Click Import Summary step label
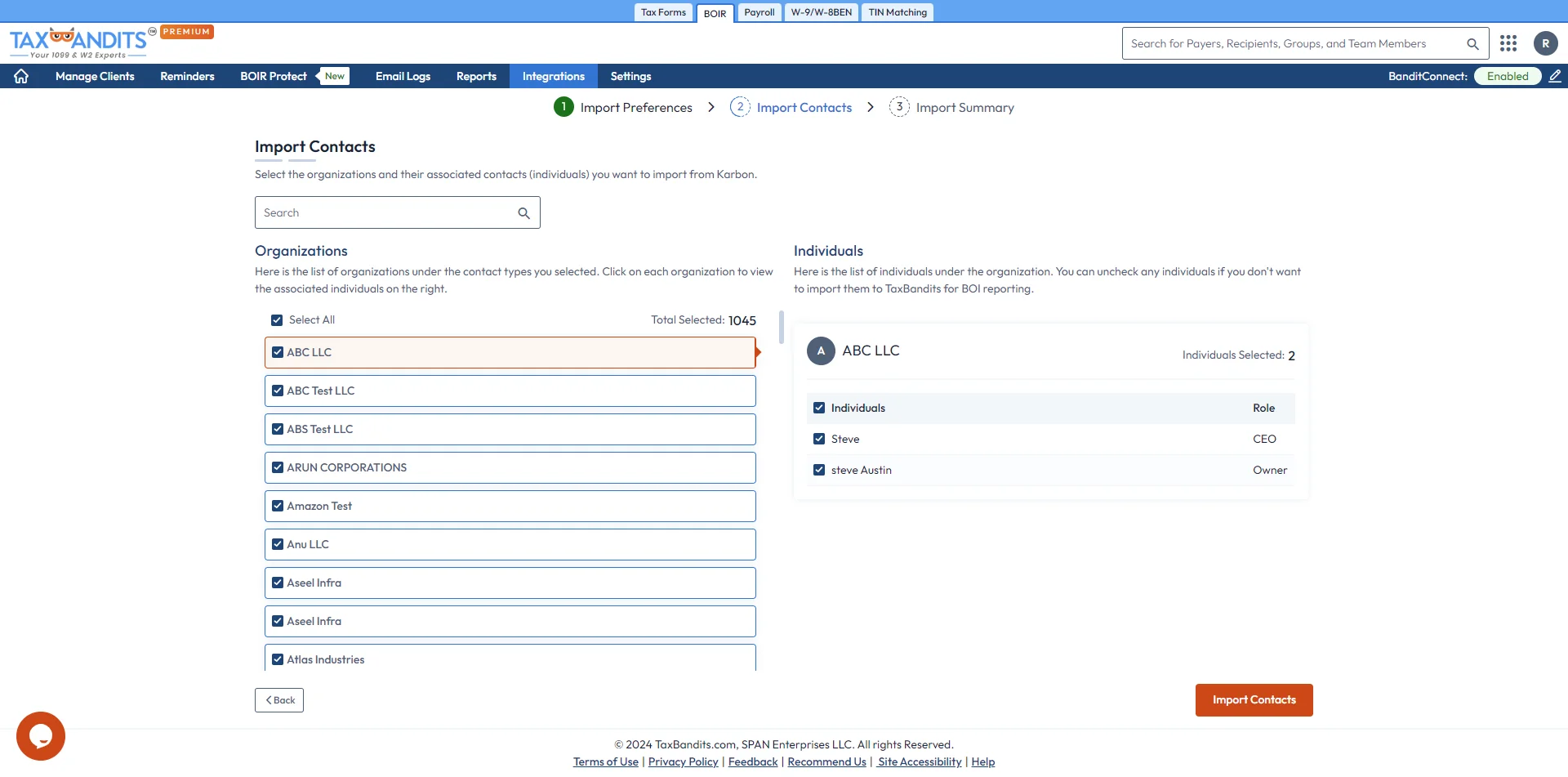Screen dimensions: 1568x777 point(964,108)
